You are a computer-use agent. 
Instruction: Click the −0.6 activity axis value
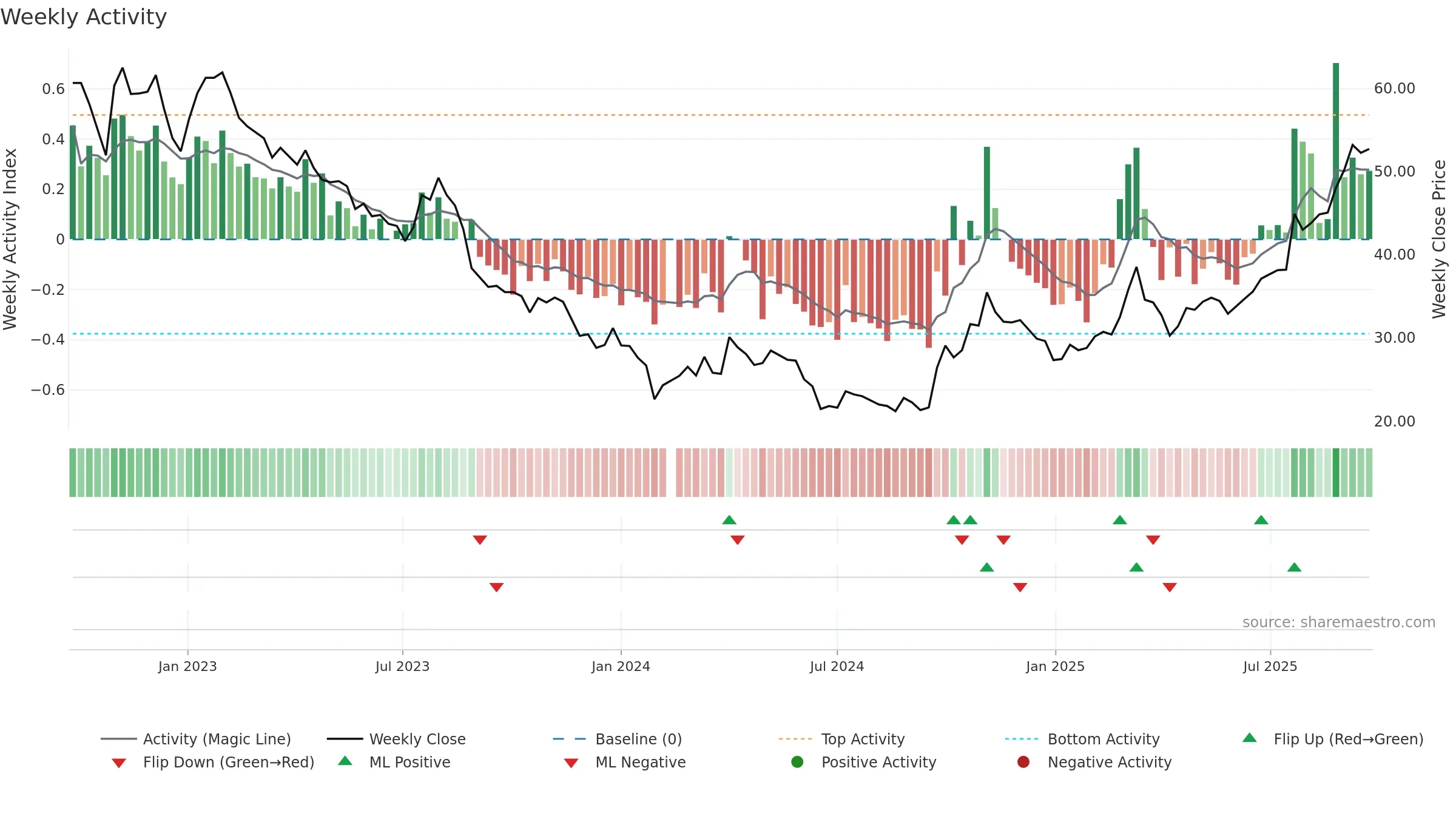click(47, 389)
